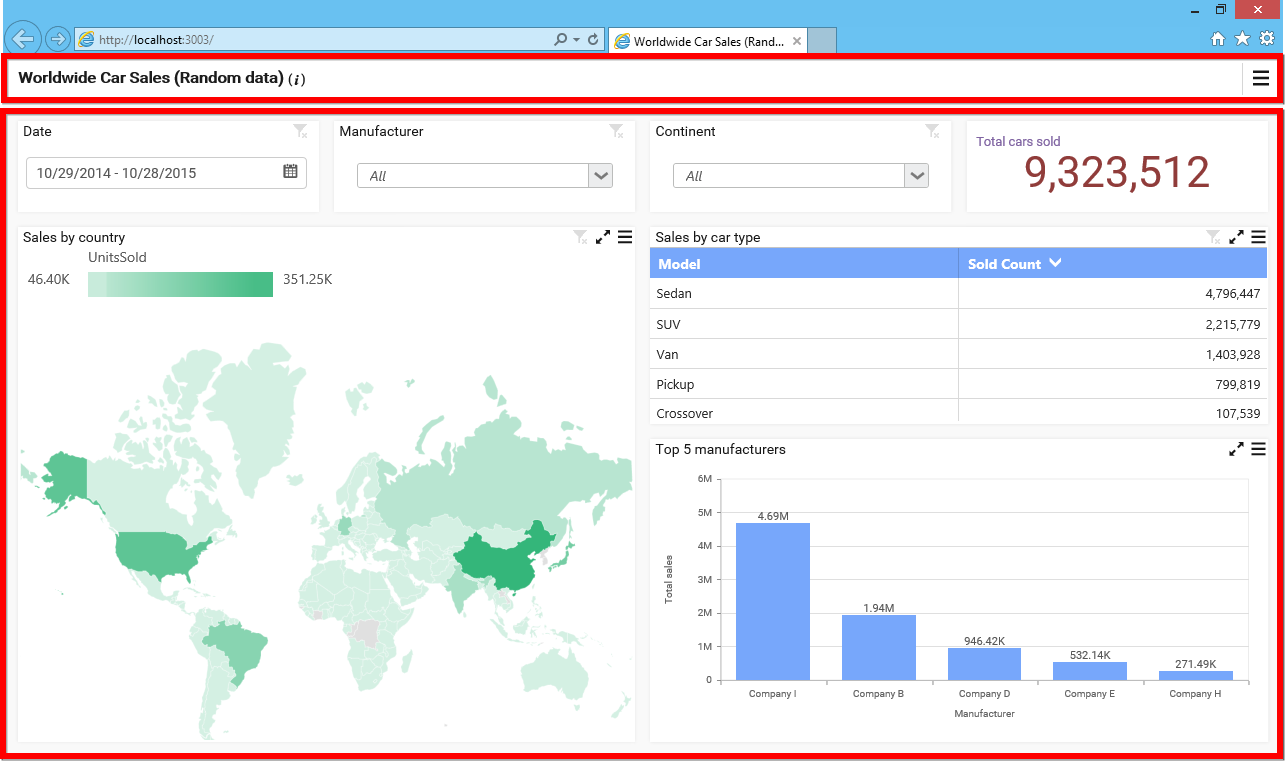Select the Sedan row
This screenshot has width=1285, height=761.
point(958,294)
